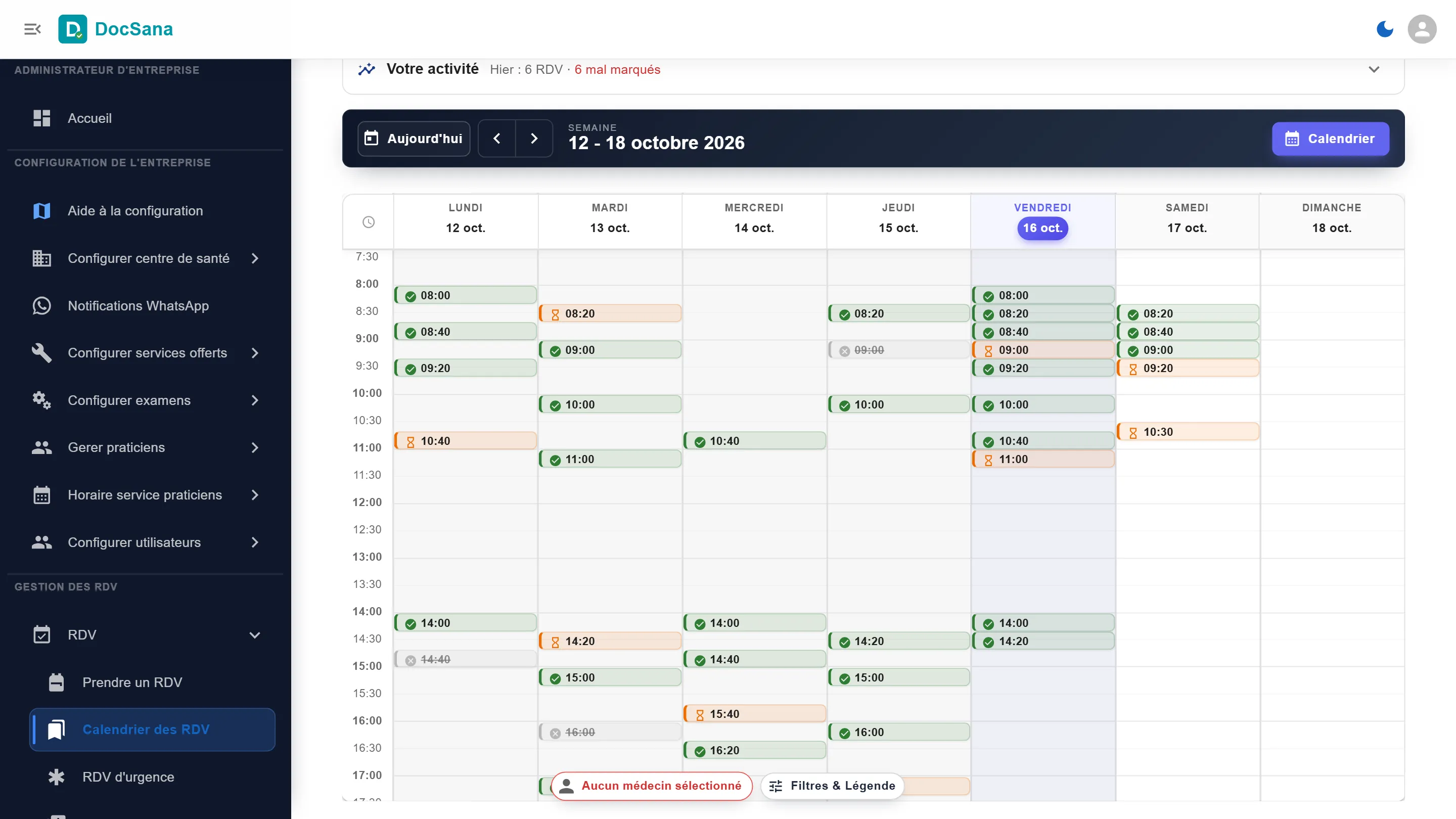
Task: Open the user account avatar menu
Action: tap(1422, 29)
